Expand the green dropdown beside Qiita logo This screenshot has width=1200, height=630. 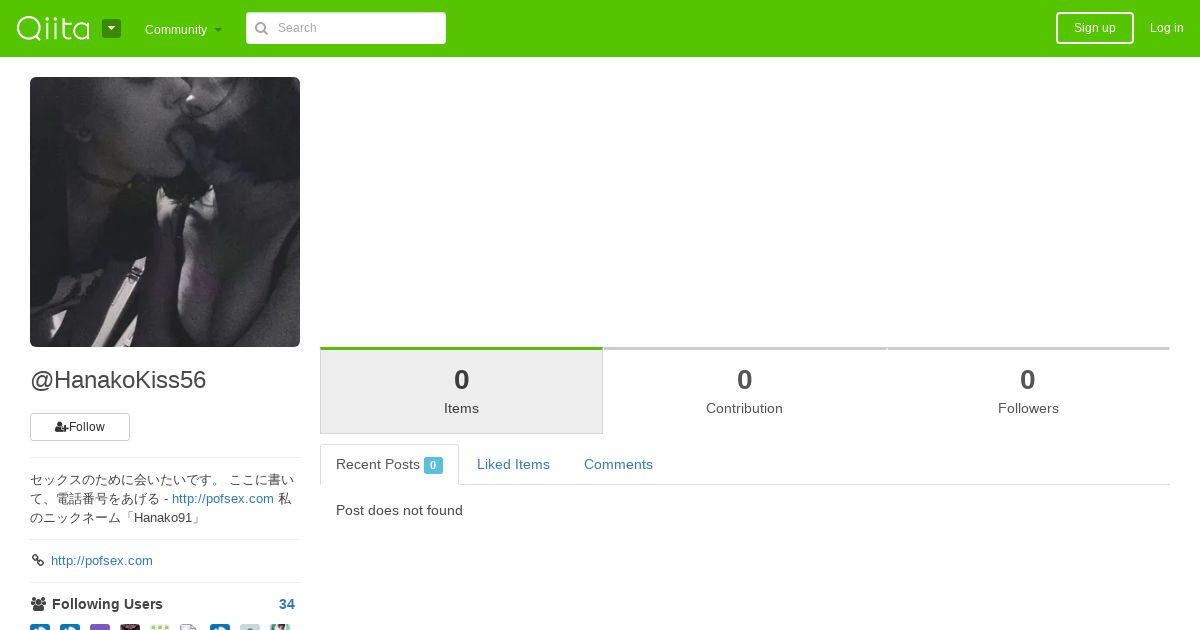(111, 28)
